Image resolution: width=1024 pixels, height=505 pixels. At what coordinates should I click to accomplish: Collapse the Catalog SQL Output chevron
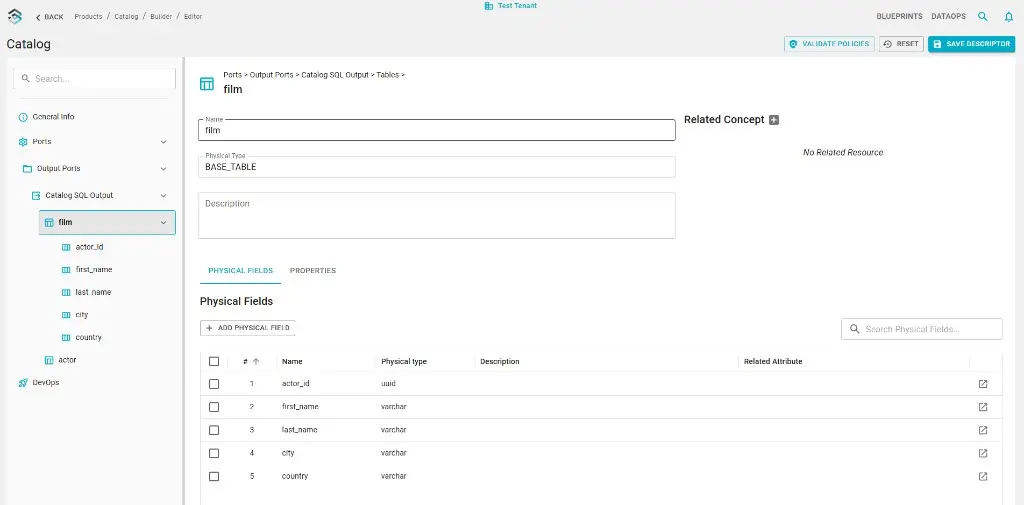point(163,195)
